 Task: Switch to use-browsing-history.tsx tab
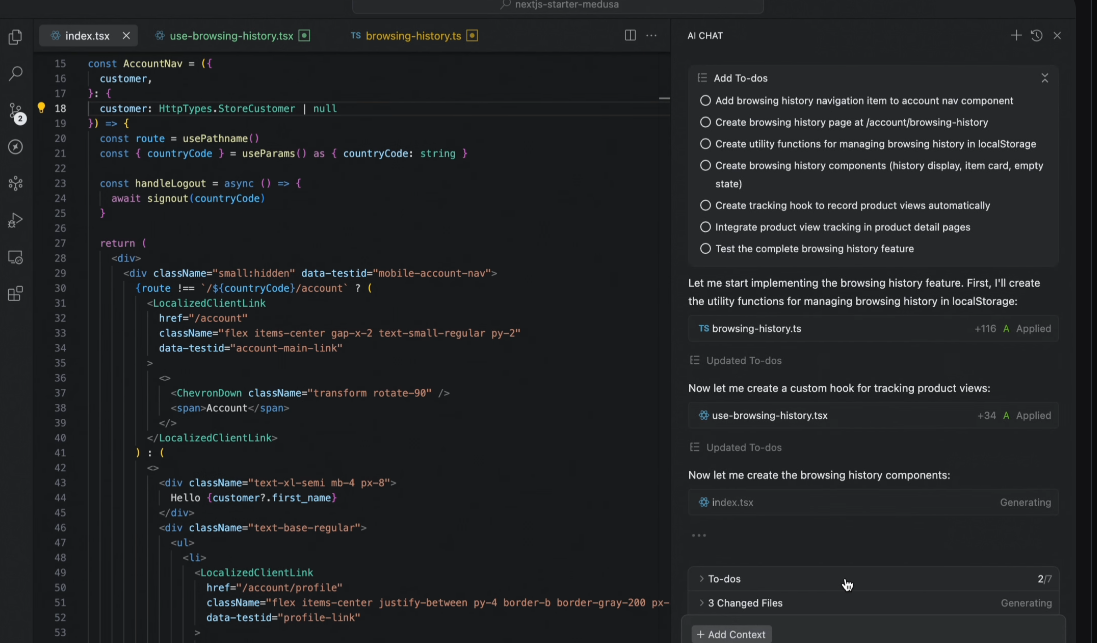(232, 36)
